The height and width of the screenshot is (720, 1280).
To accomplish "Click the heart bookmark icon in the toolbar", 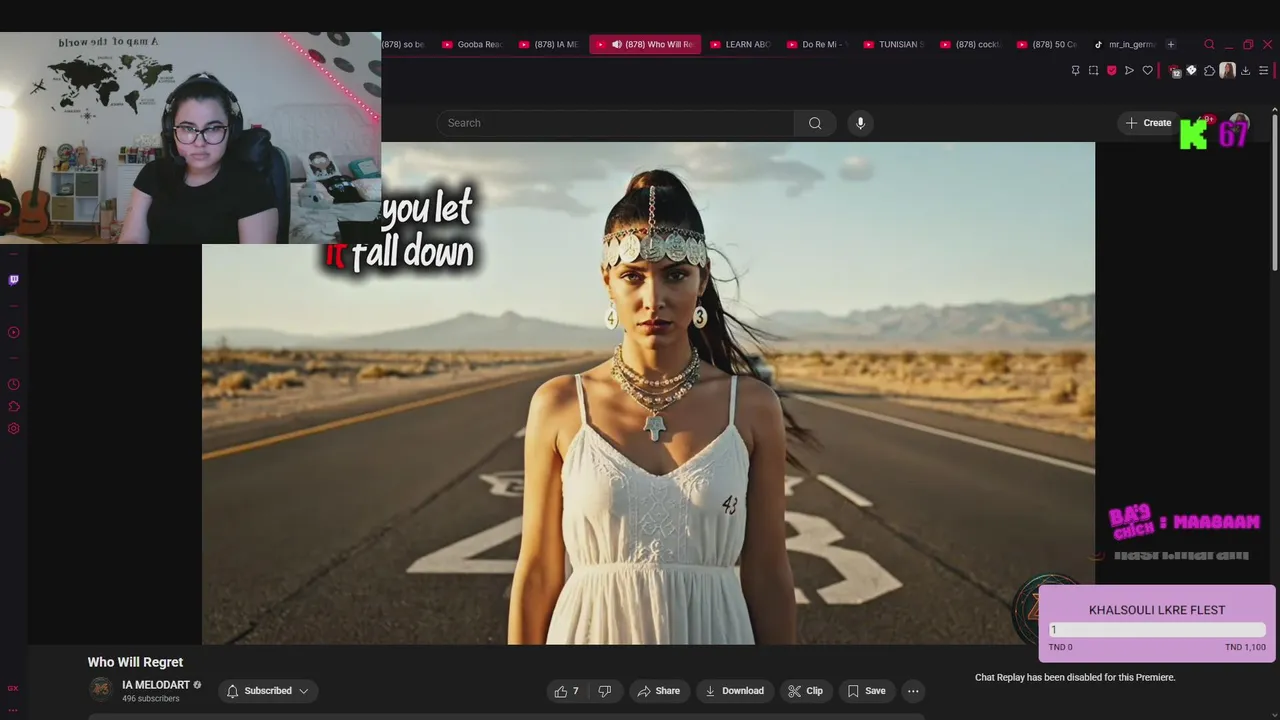I will point(1147,70).
